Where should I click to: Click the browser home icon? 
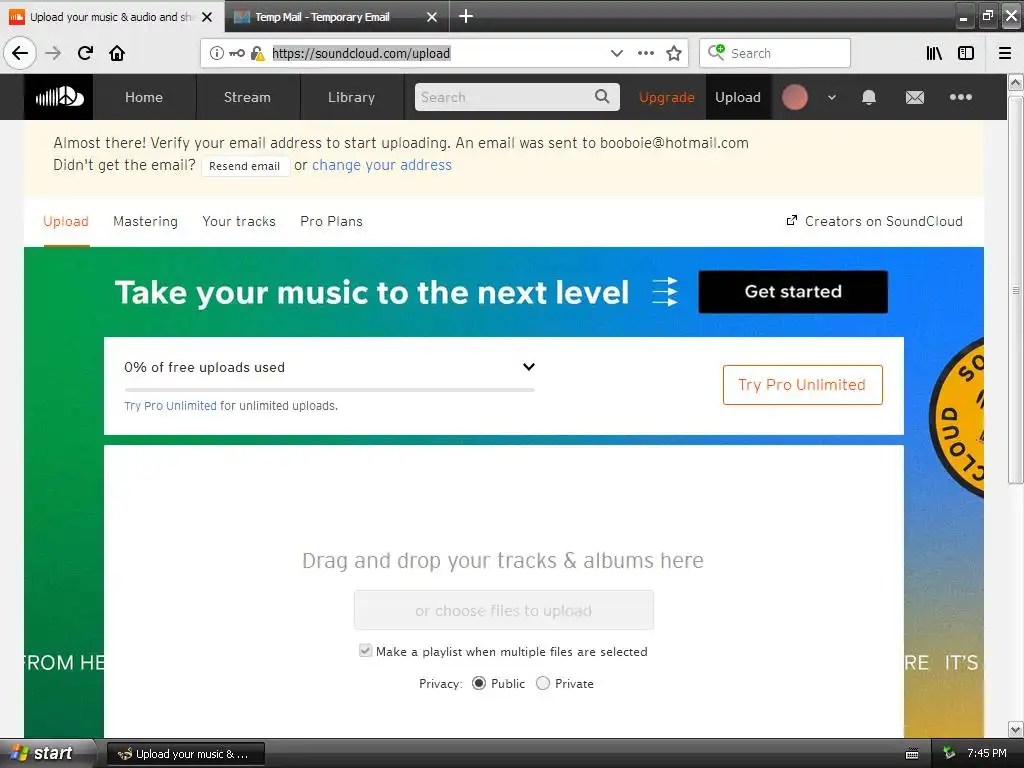pyautogui.click(x=117, y=53)
